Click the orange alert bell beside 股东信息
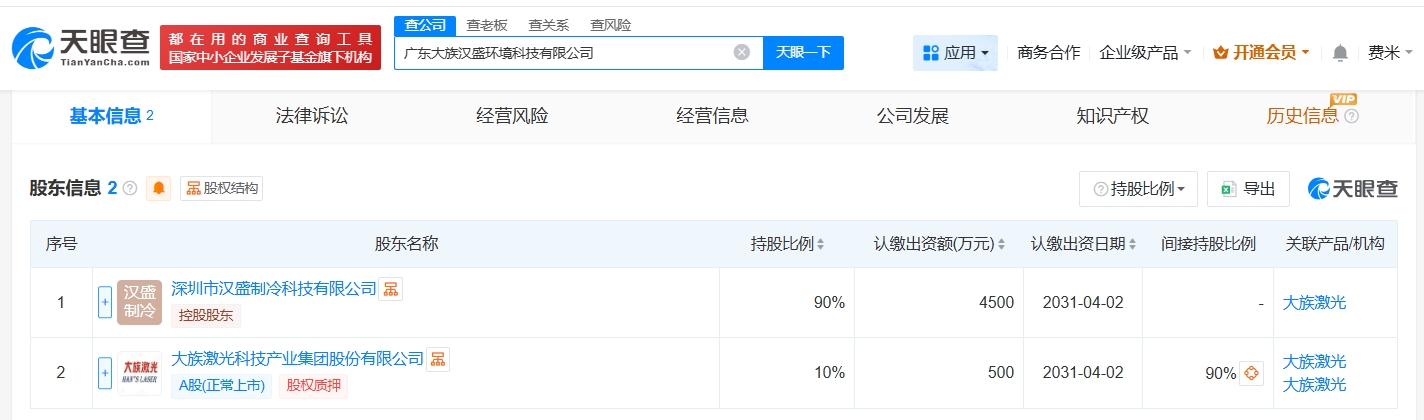Image resolution: width=1424 pixels, height=420 pixels. [x=158, y=188]
